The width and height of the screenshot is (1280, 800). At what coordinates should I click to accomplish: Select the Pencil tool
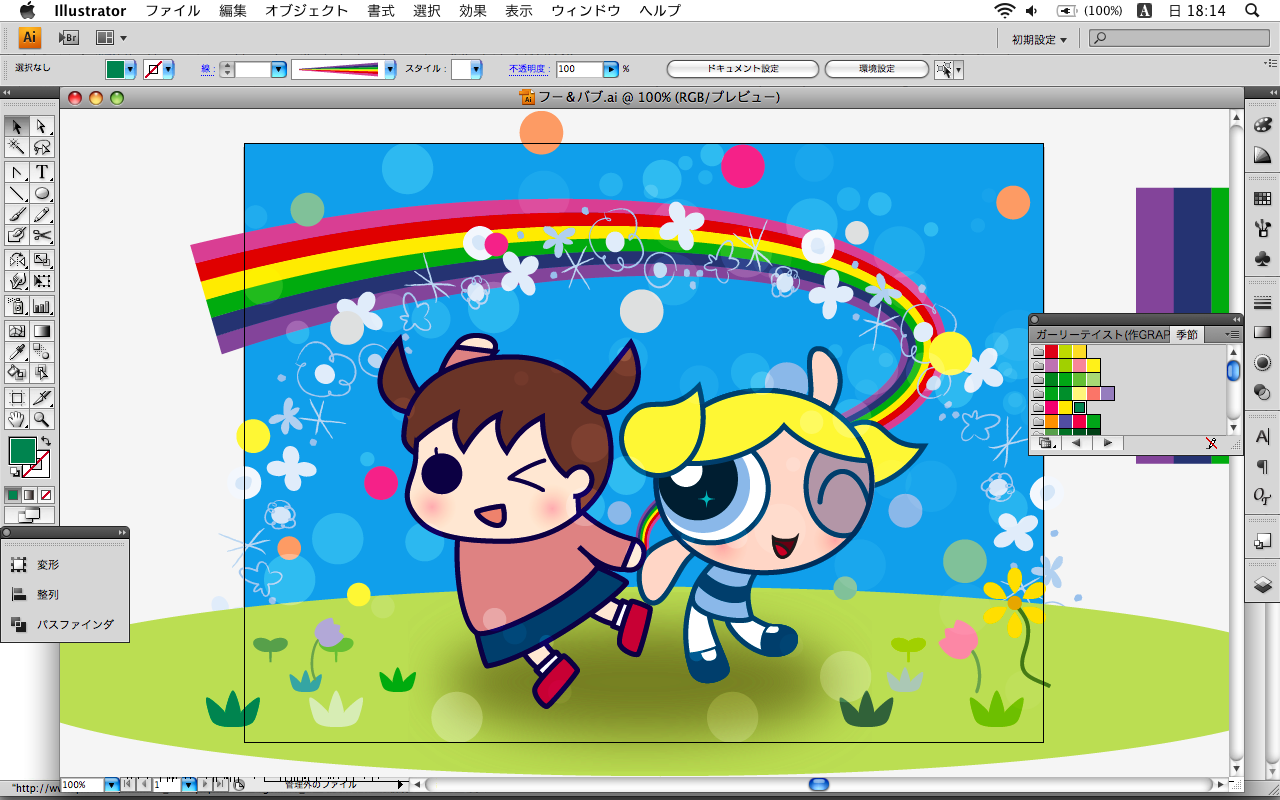pos(42,215)
